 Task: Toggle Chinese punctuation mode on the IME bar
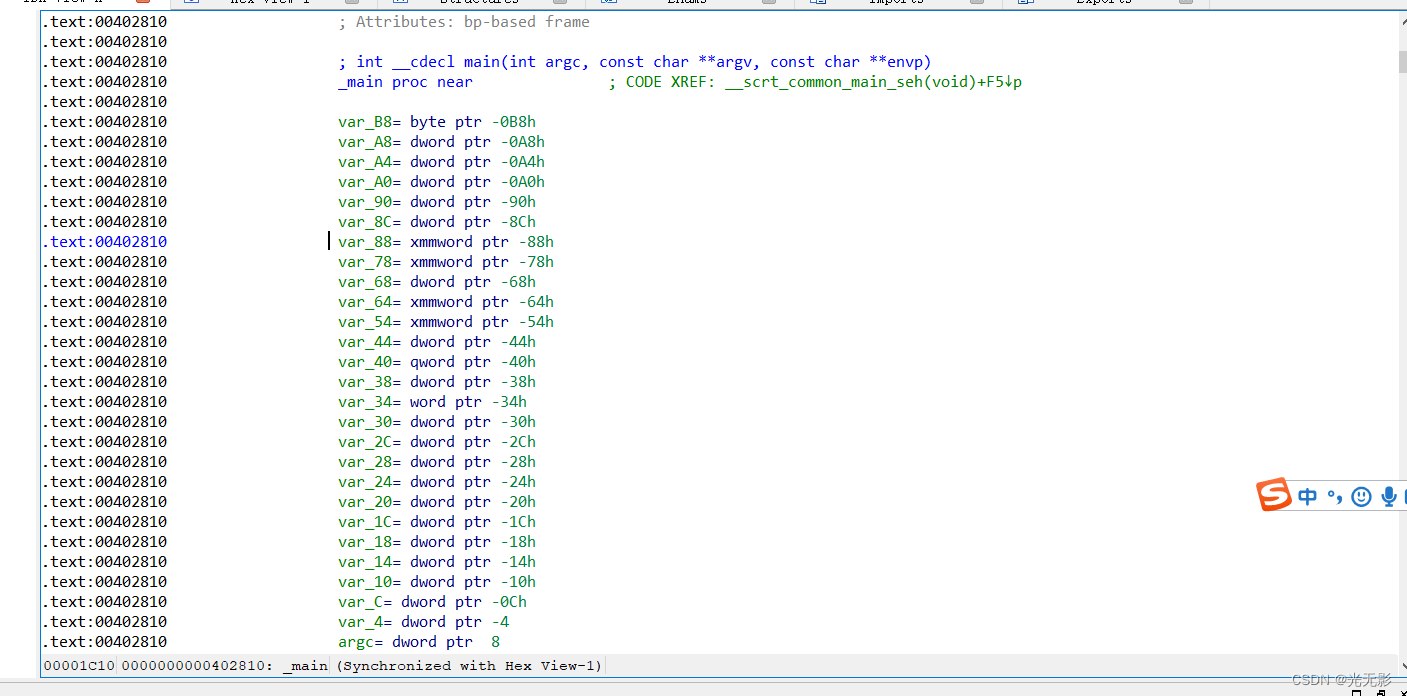[x=1334, y=496]
